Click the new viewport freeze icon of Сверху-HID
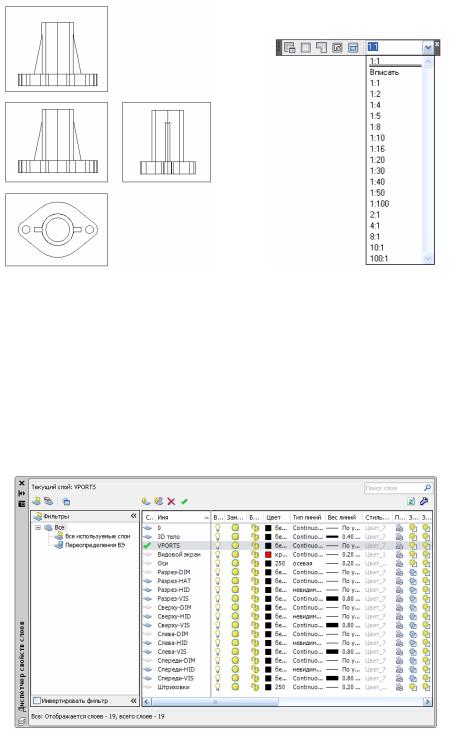Viewport: 451px width, 735px height. point(413,616)
